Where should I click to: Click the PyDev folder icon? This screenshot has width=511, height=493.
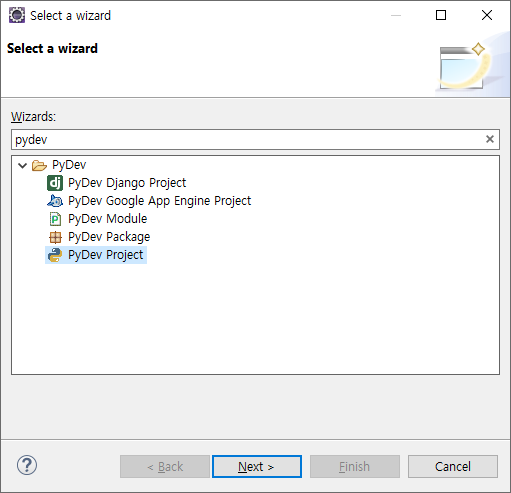coord(39,165)
